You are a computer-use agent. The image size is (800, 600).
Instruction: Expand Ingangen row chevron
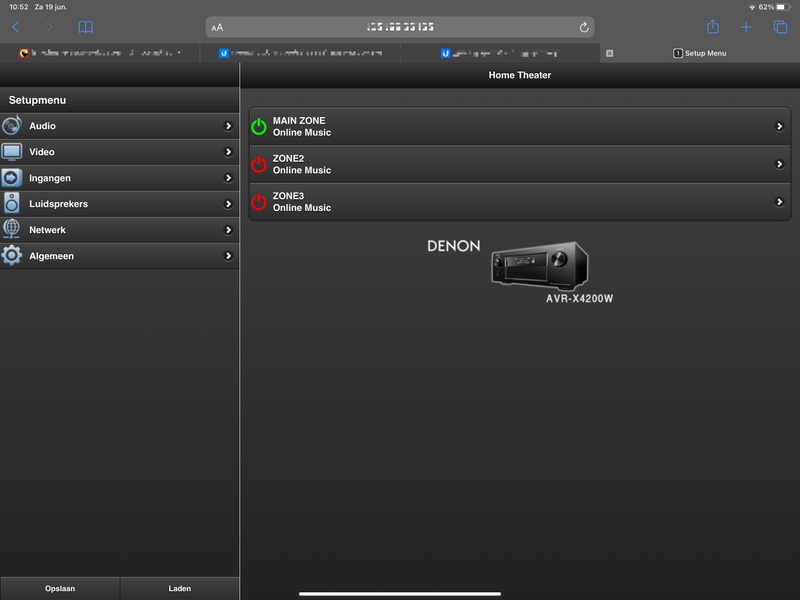pyautogui.click(x=228, y=178)
